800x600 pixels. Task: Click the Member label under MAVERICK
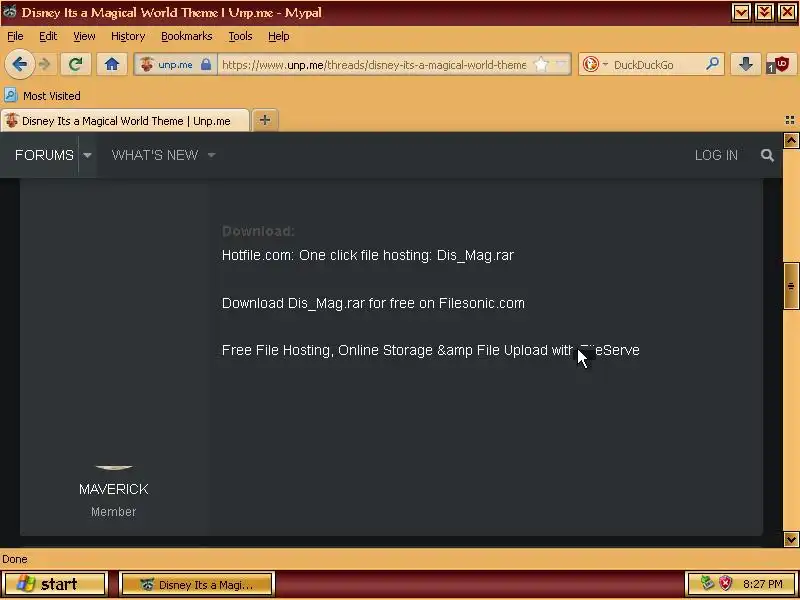click(113, 511)
